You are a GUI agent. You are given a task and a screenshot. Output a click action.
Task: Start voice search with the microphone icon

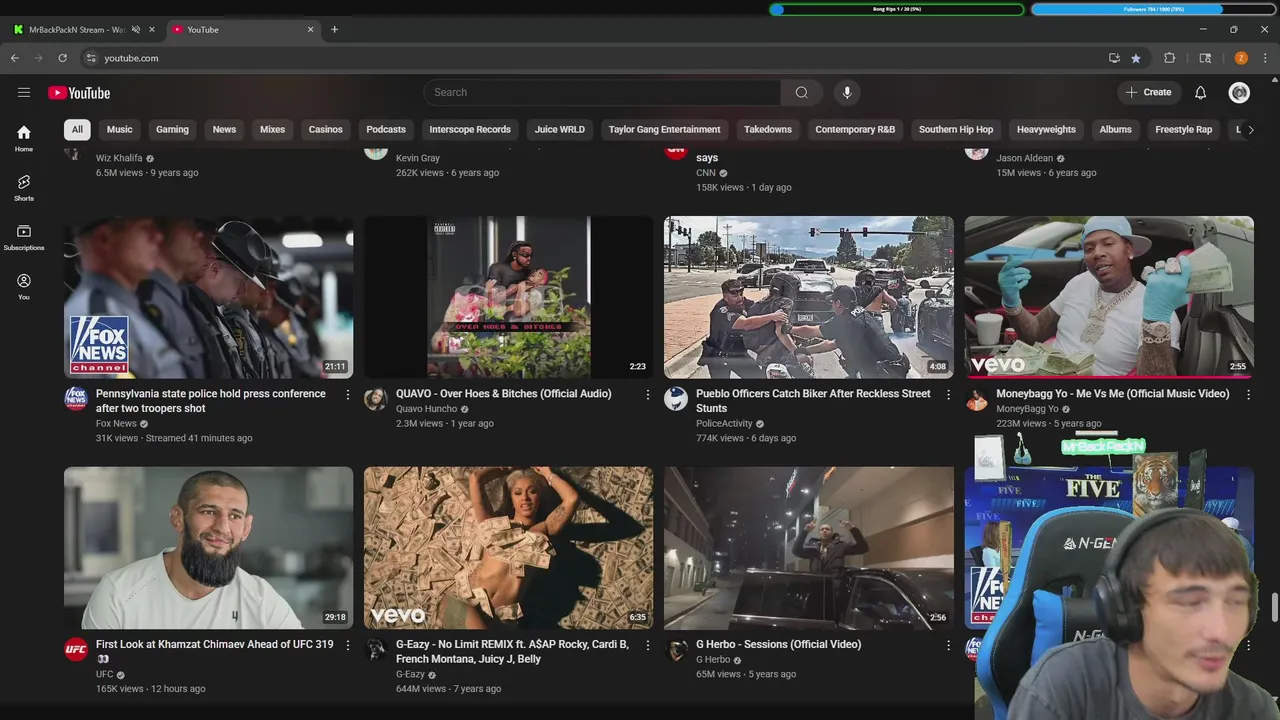coord(847,92)
